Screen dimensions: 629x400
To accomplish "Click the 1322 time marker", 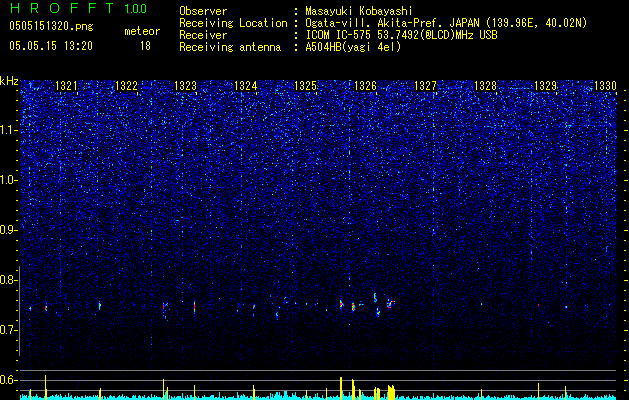I will (x=126, y=86).
